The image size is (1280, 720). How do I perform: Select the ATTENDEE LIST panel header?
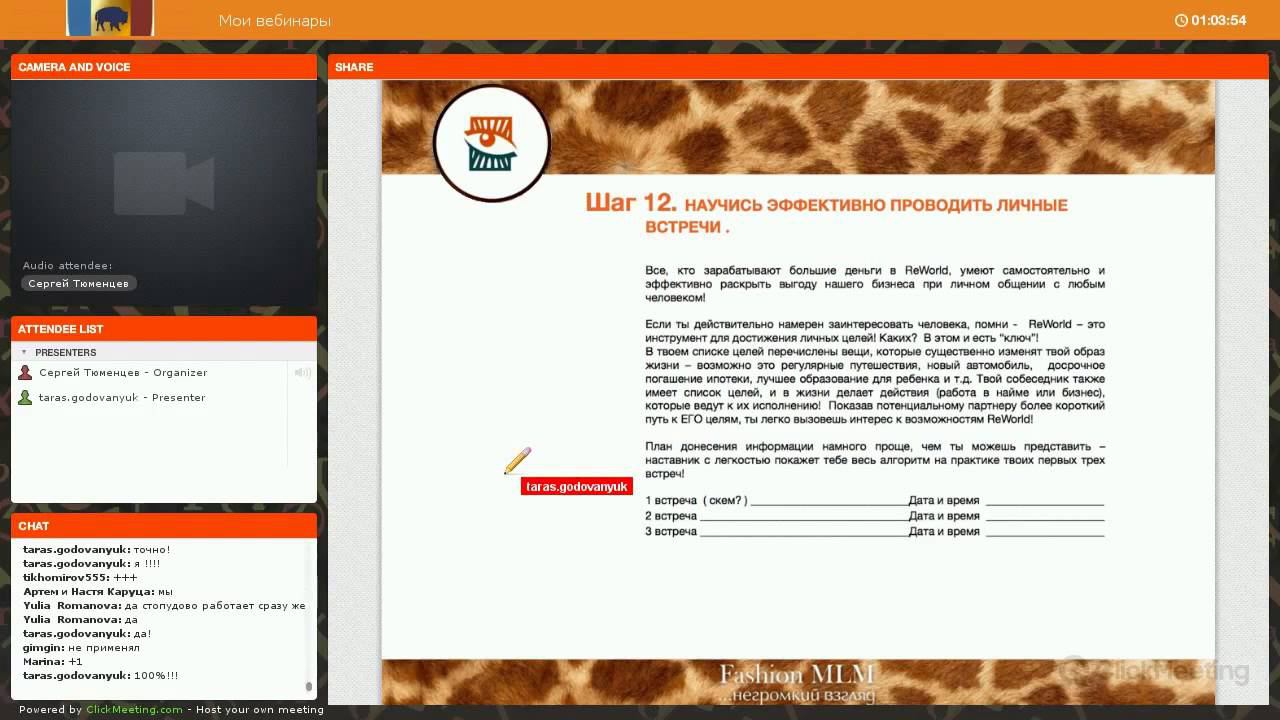tap(164, 329)
